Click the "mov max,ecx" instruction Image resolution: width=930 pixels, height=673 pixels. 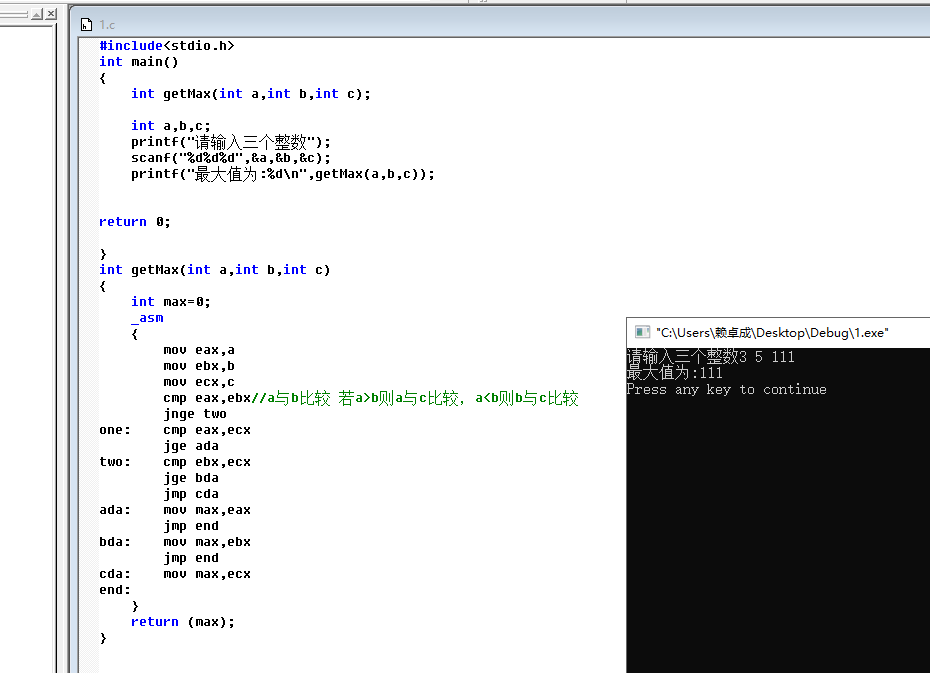pos(206,574)
